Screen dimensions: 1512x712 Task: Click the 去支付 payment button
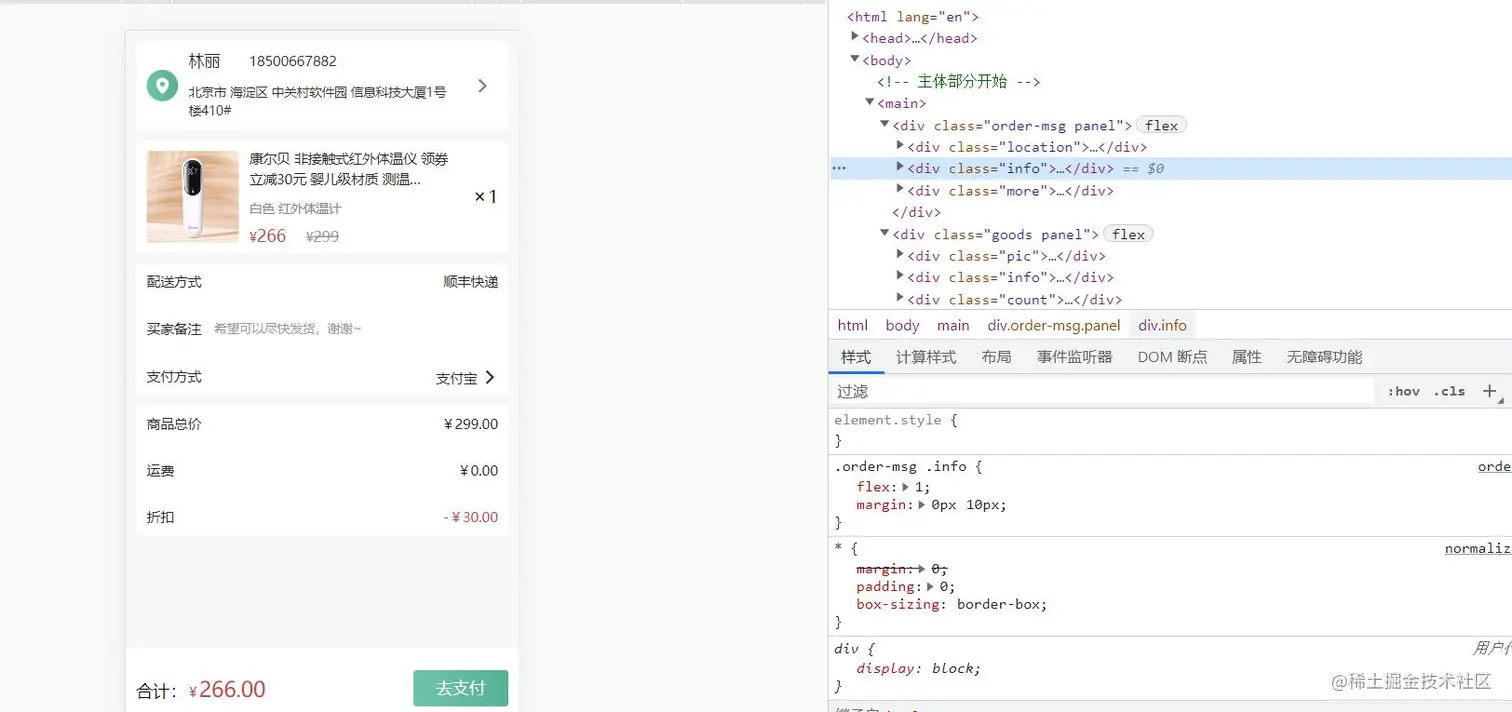click(x=460, y=688)
